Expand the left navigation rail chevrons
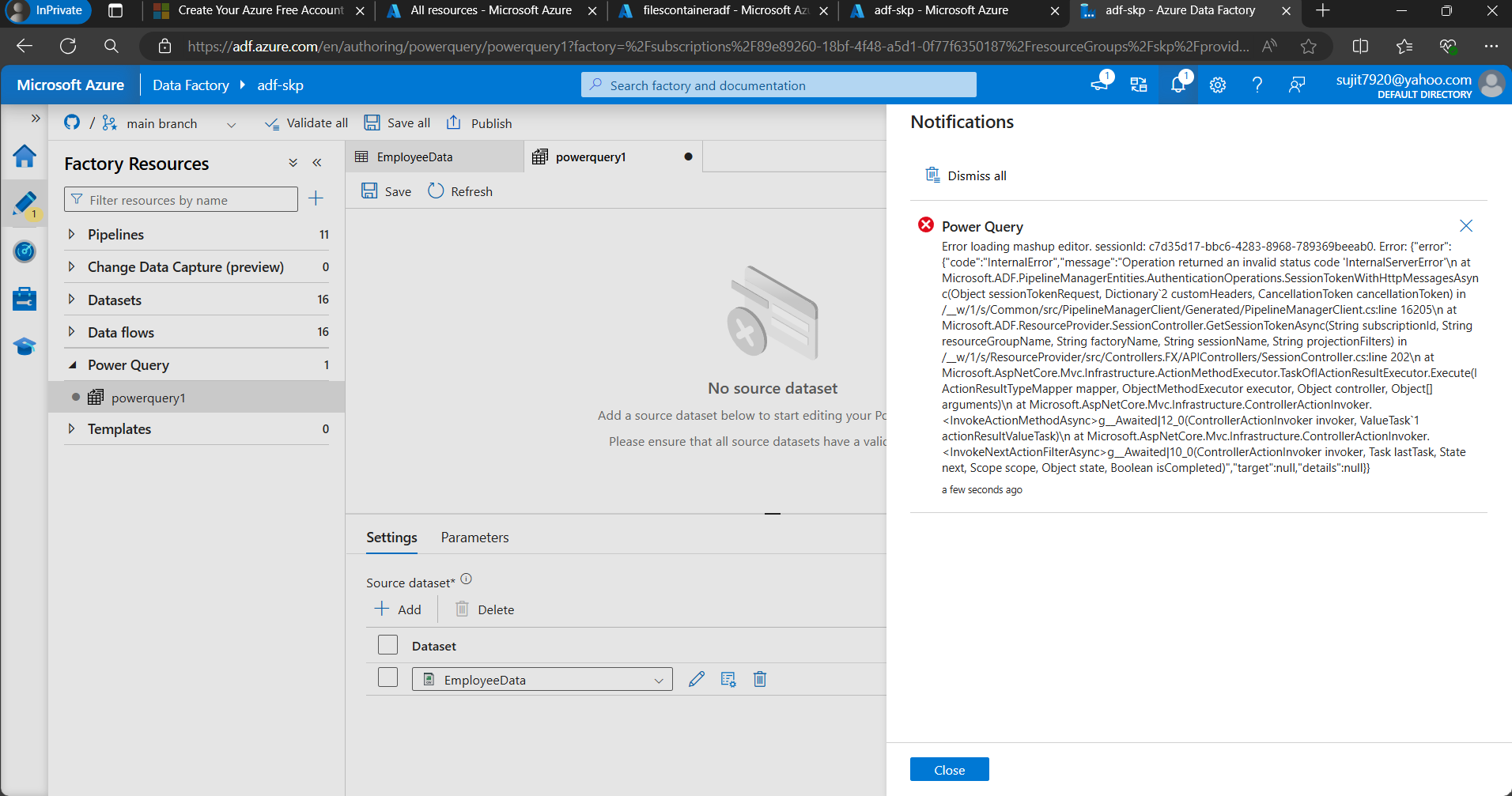 (36, 118)
